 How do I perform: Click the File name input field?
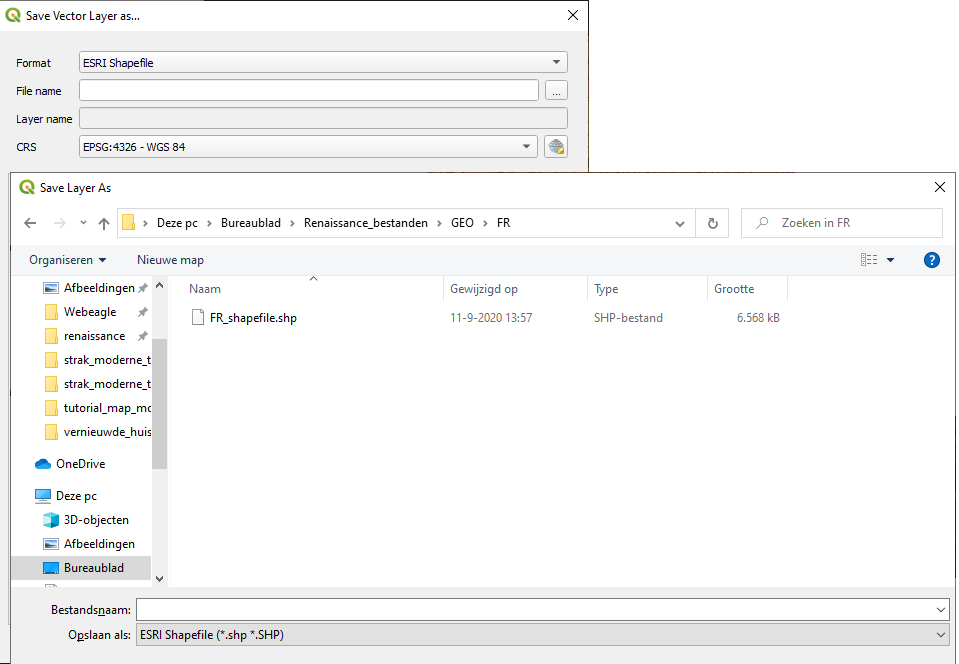click(308, 91)
